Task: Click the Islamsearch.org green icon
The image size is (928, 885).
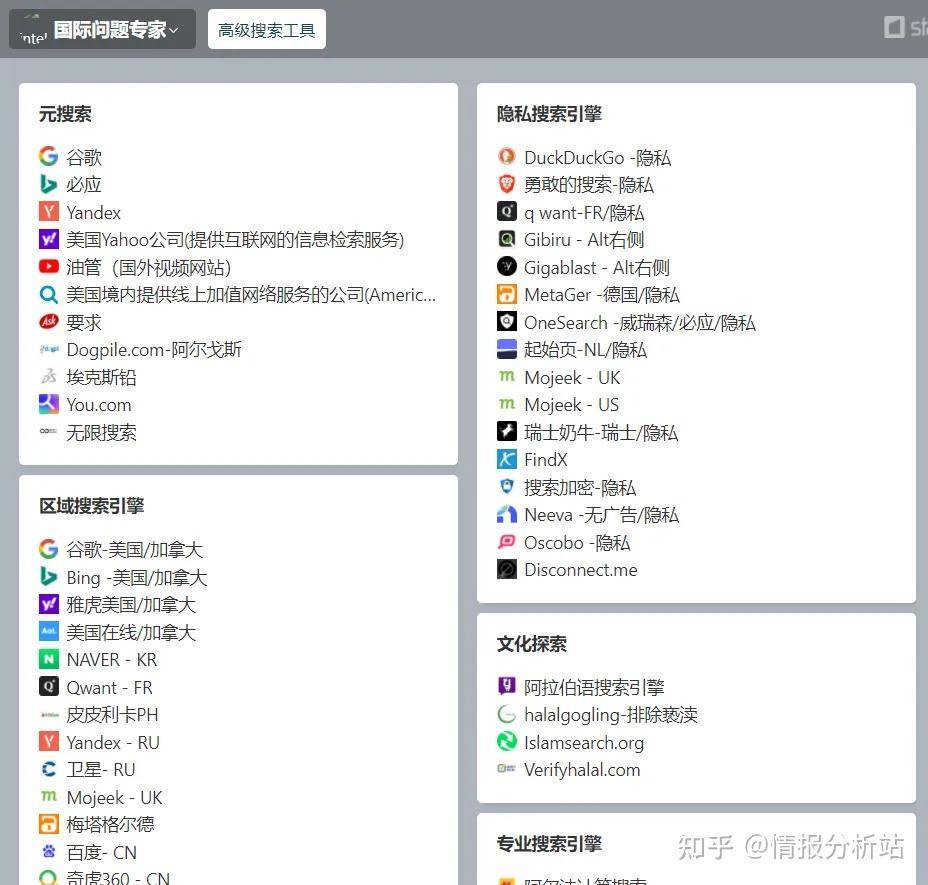Action: tap(507, 742)
